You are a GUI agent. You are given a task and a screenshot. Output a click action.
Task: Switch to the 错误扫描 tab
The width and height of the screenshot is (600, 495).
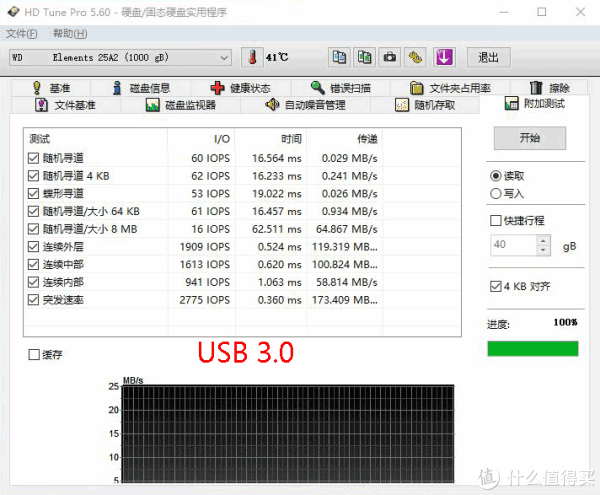341,88
